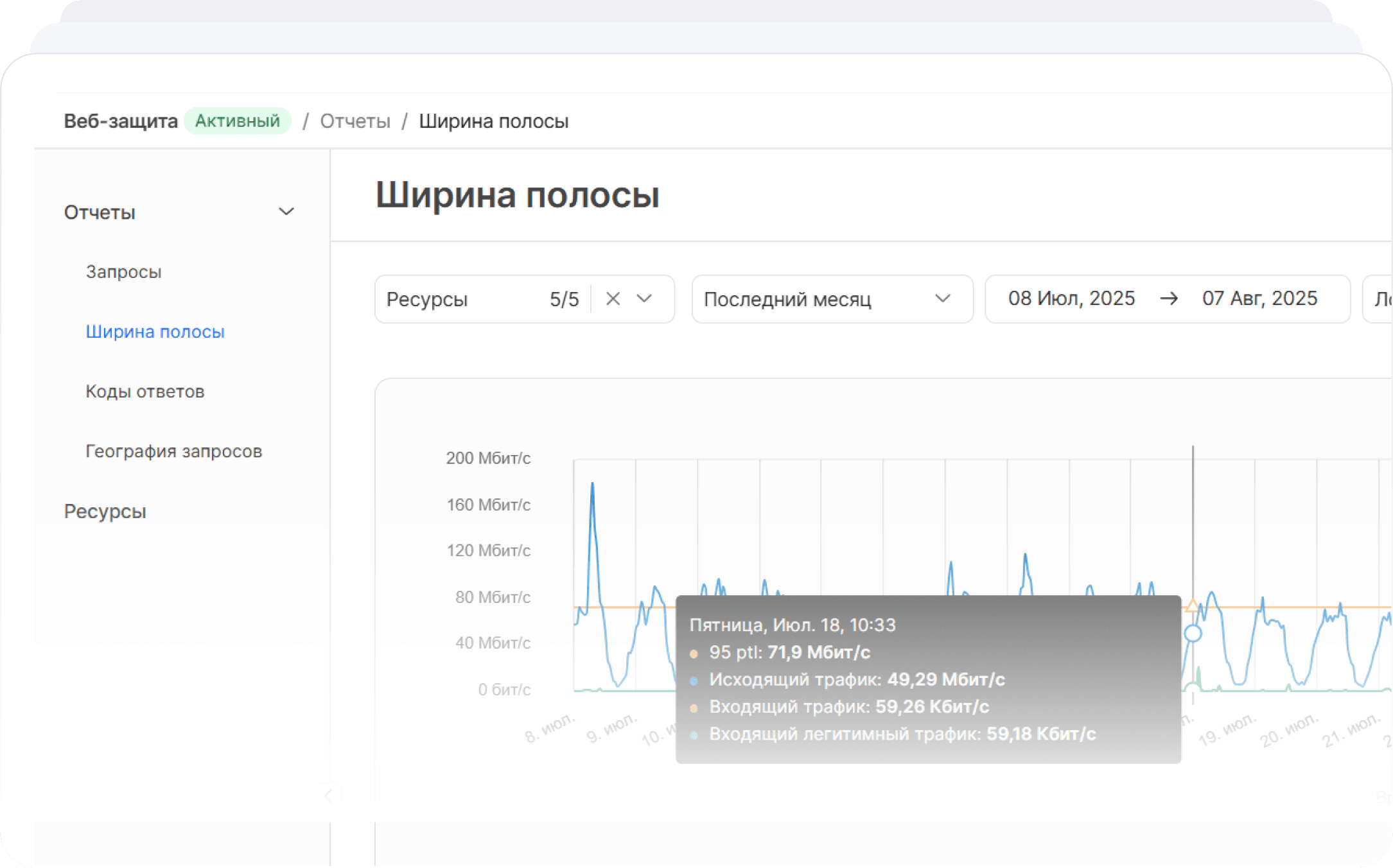Open the Ресурсы section in the sidebar
1393x868 pixels.
click(105, 511)
